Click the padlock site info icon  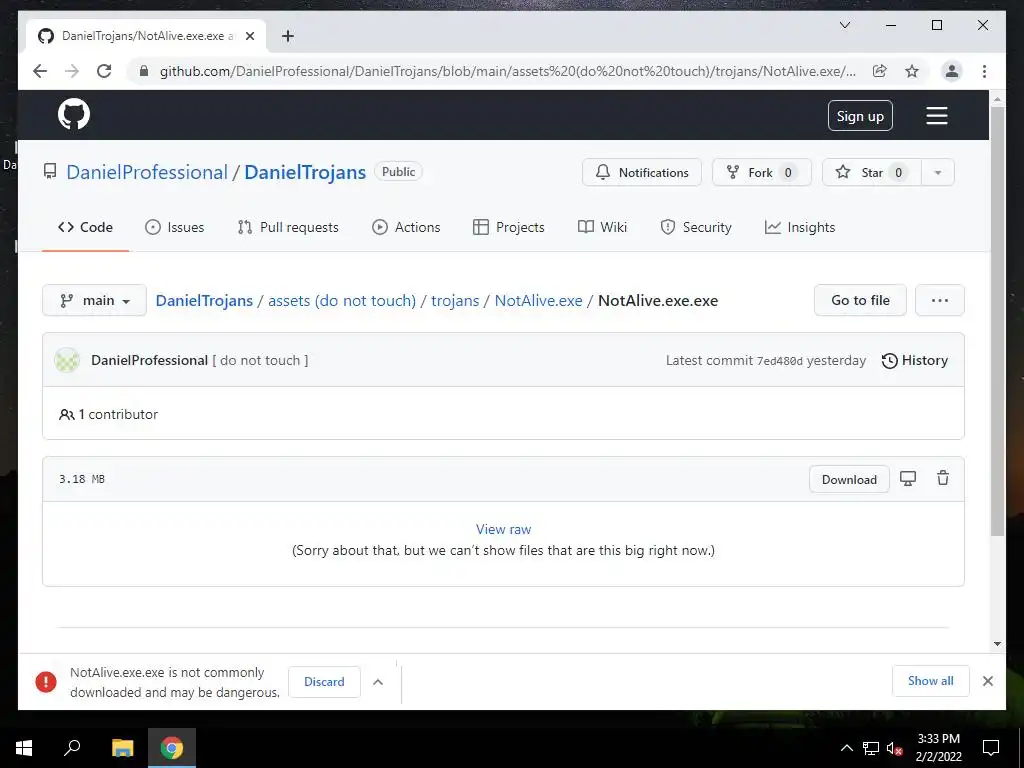point(144,71)
